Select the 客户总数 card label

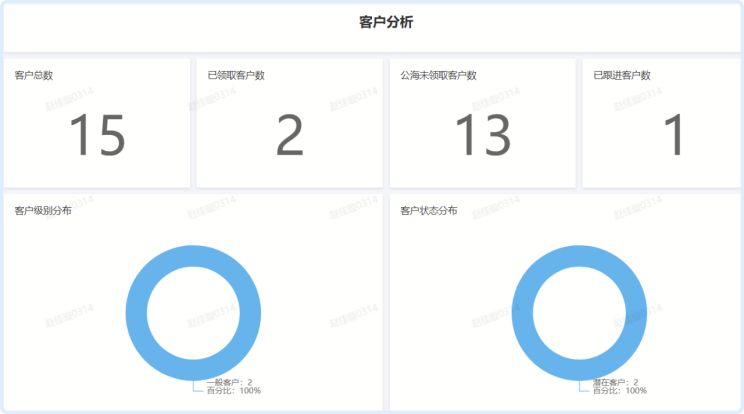tap(34, 75)
